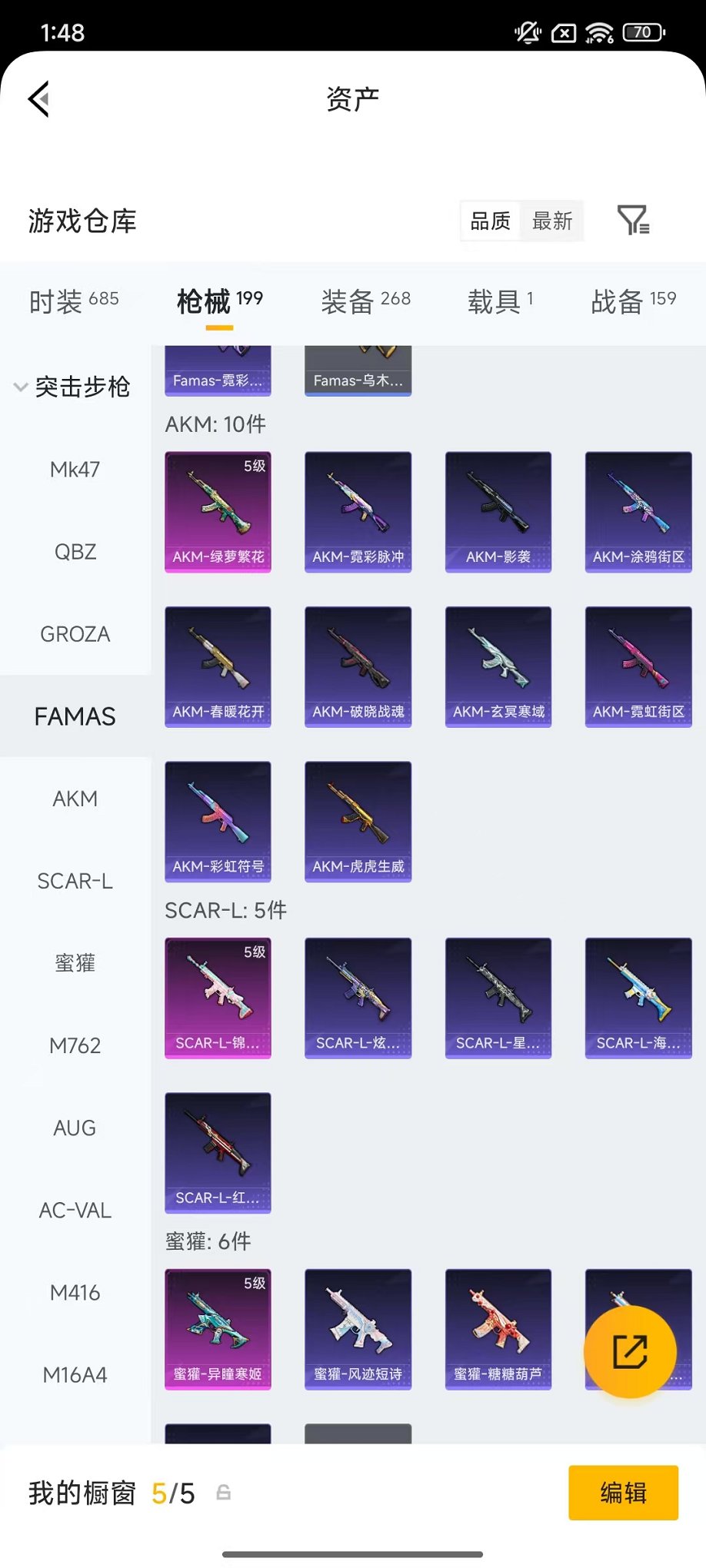Open the 时装 tab

(74, 301)
